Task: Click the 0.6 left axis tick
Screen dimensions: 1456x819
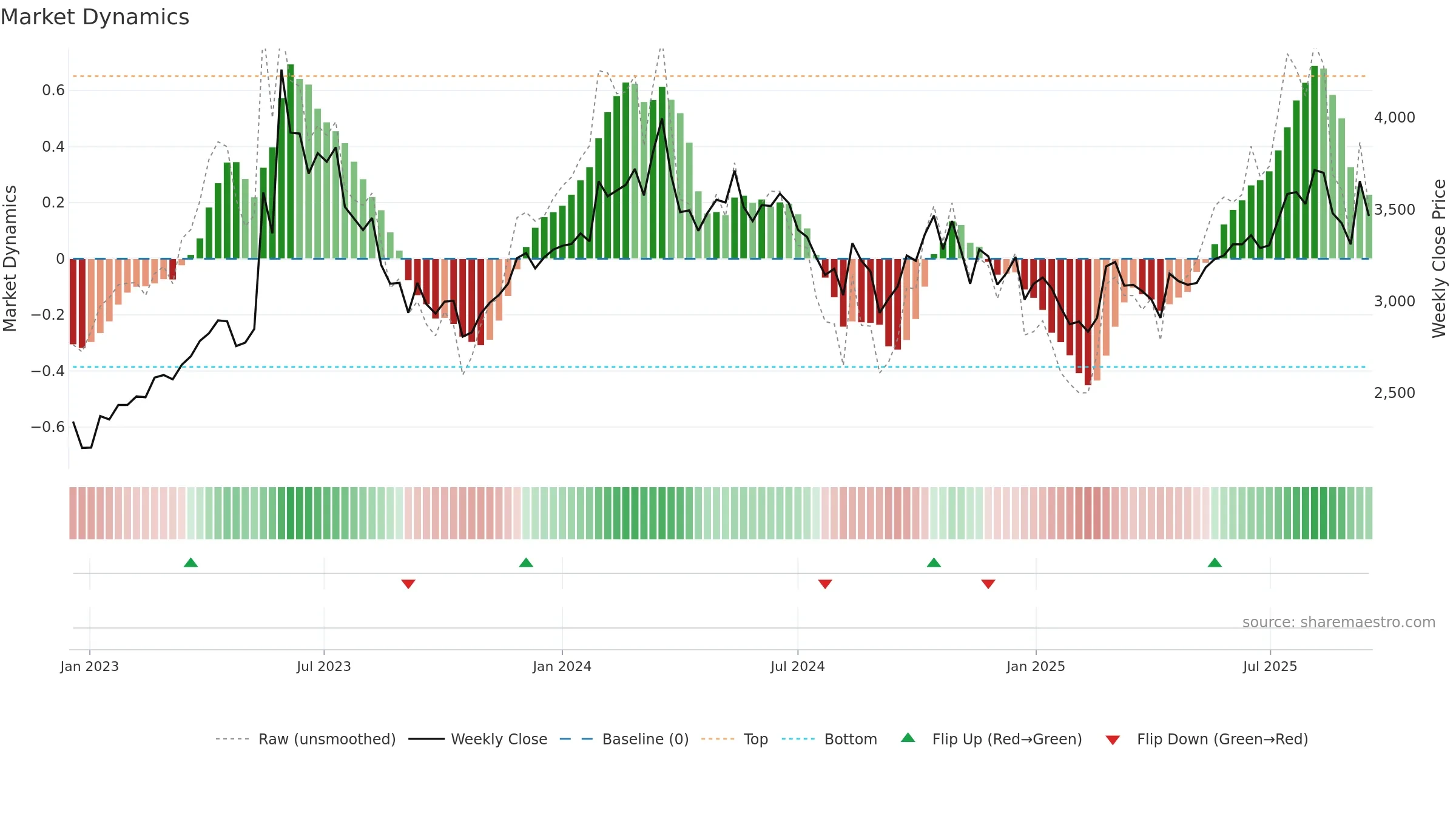Action: pyautogui.click(x=53, y=90)
